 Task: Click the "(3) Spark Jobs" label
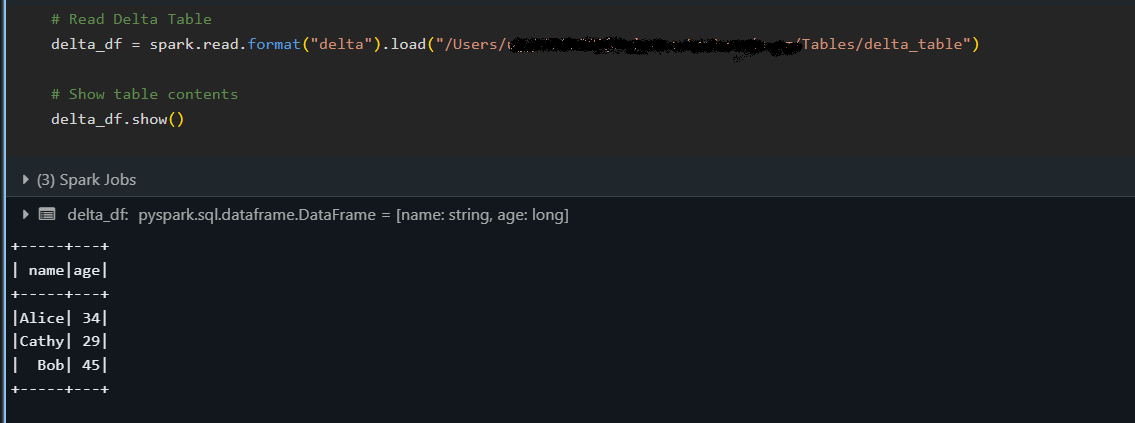point(86,180)
